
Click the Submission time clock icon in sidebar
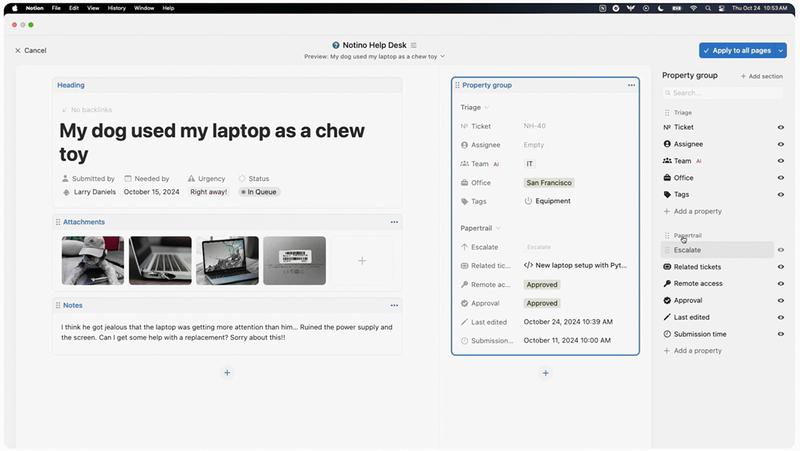click(667, 334)
